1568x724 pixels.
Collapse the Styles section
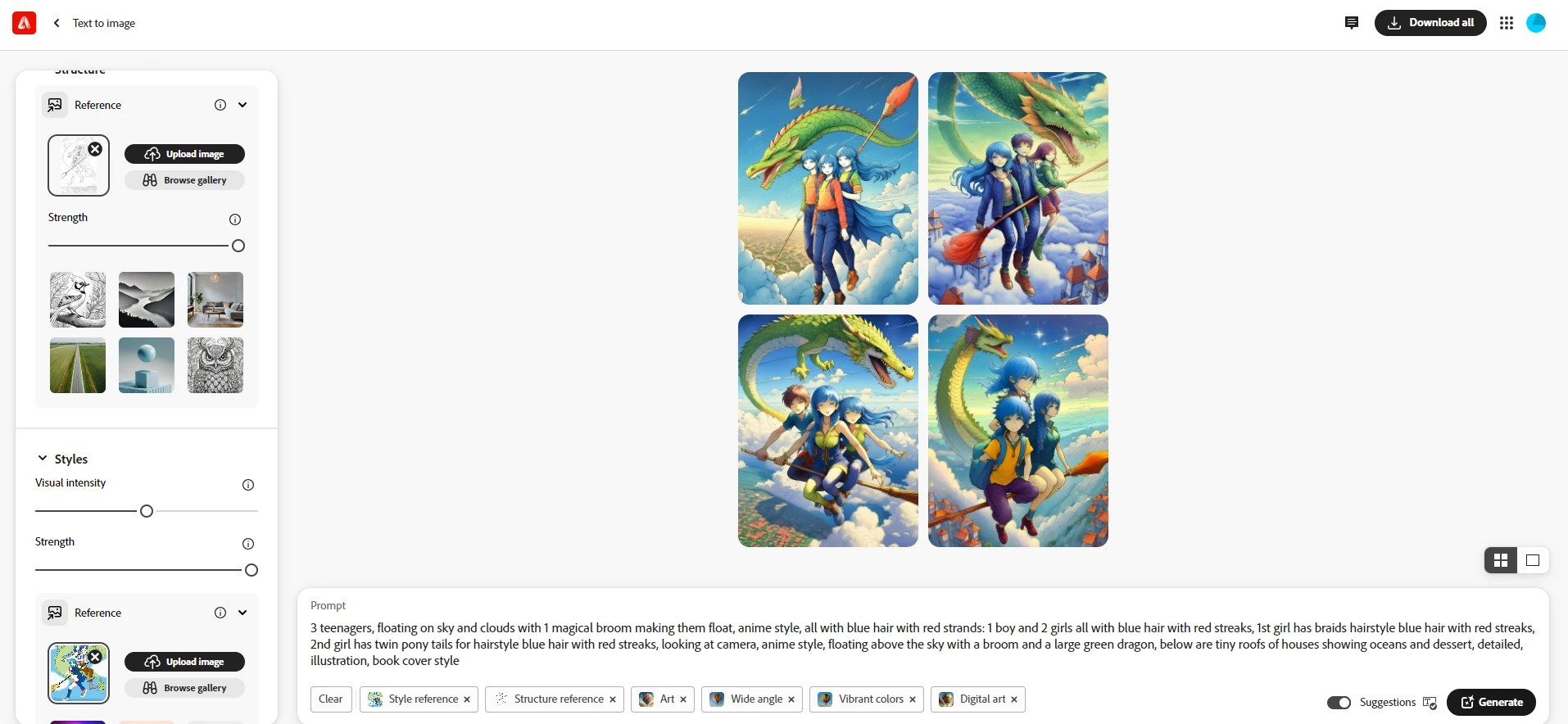[x=43, y=459]
